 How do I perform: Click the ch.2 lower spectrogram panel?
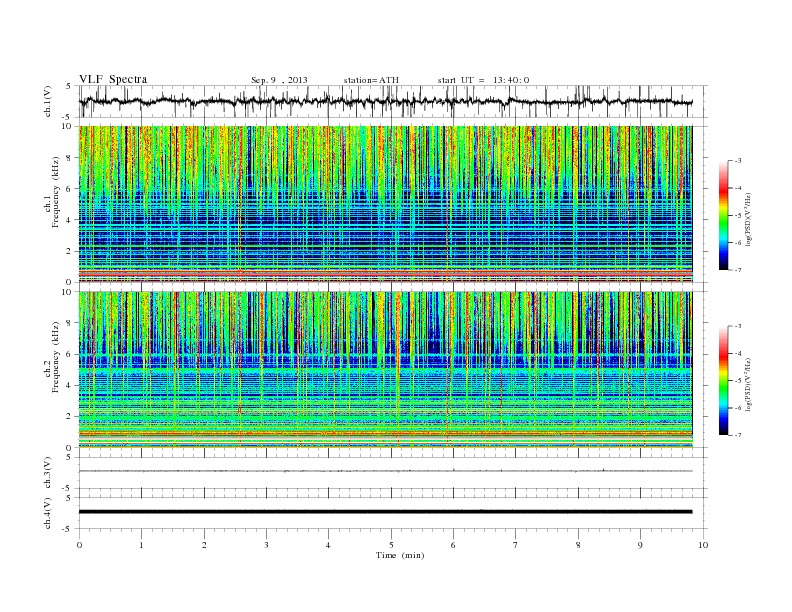(x=386, y=369)
